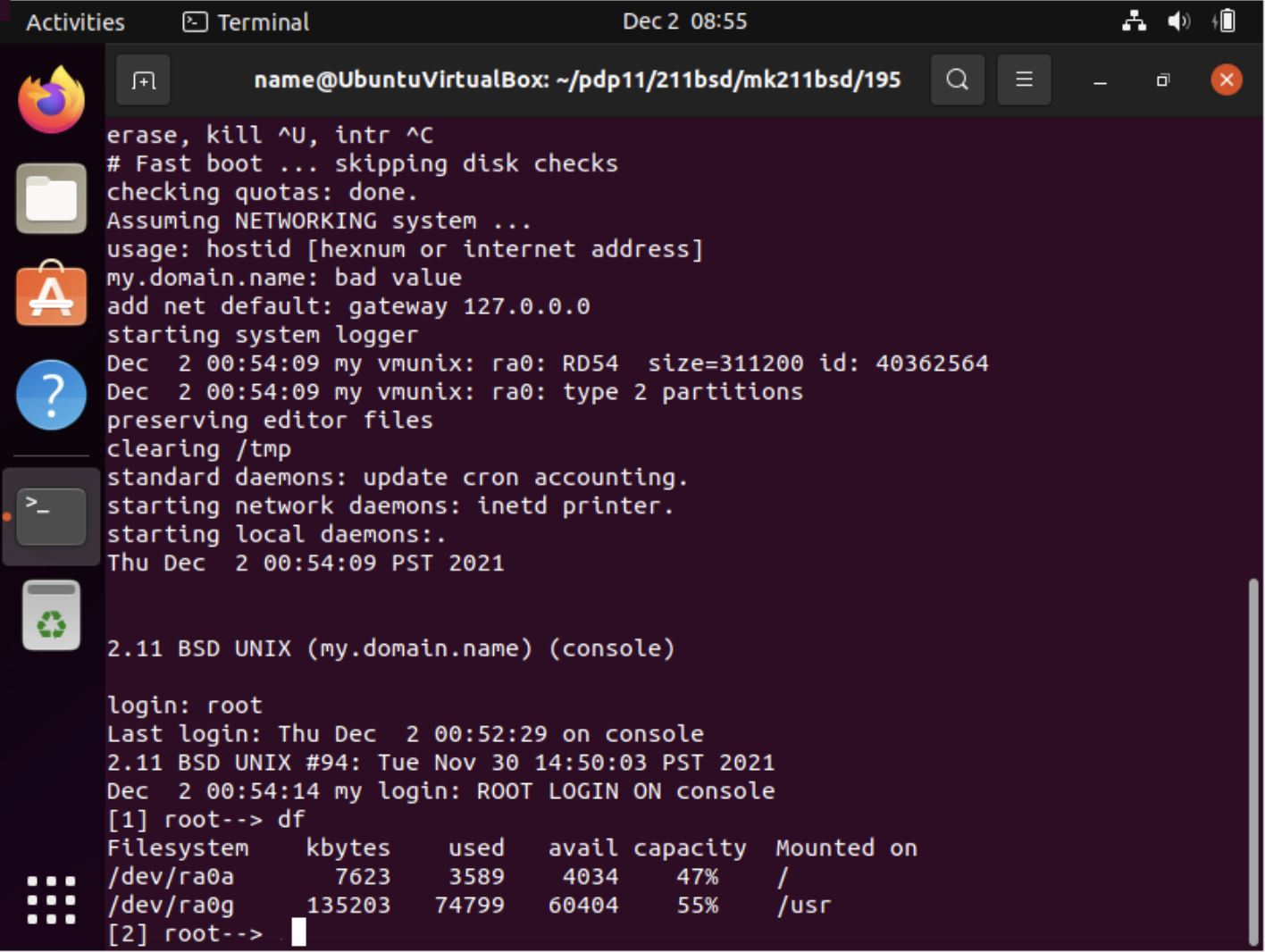The height and width of the screenshot is (952, 1265).
Task: Maximize the terminal window
Action: 1162,80
